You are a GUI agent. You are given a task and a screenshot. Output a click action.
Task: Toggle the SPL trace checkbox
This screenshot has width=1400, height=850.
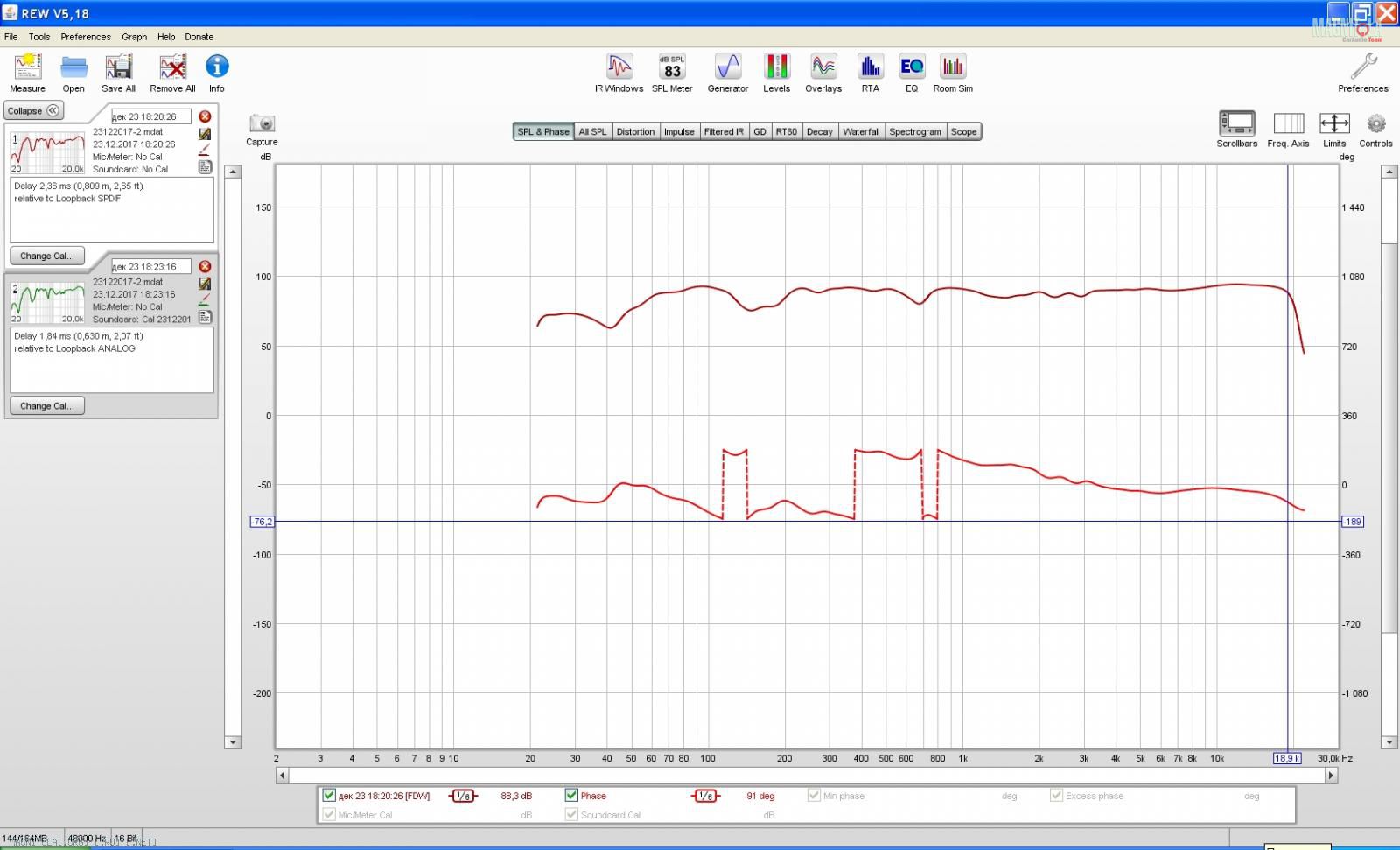[329, 795]
